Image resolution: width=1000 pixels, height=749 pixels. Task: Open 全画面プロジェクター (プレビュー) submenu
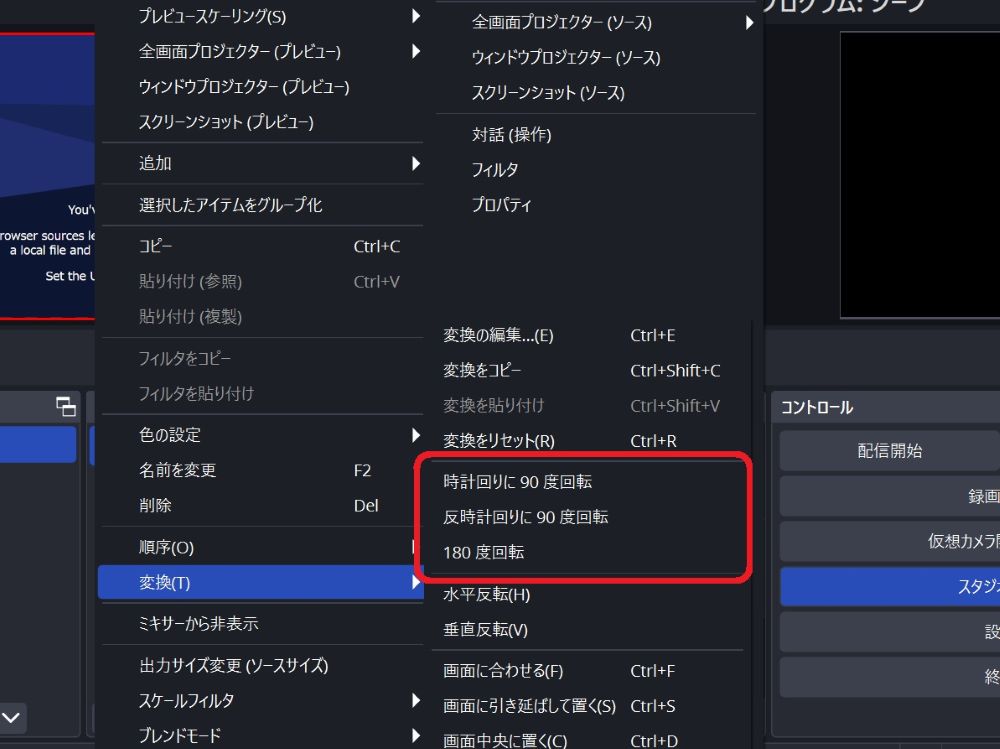click(x=261, y=51)
